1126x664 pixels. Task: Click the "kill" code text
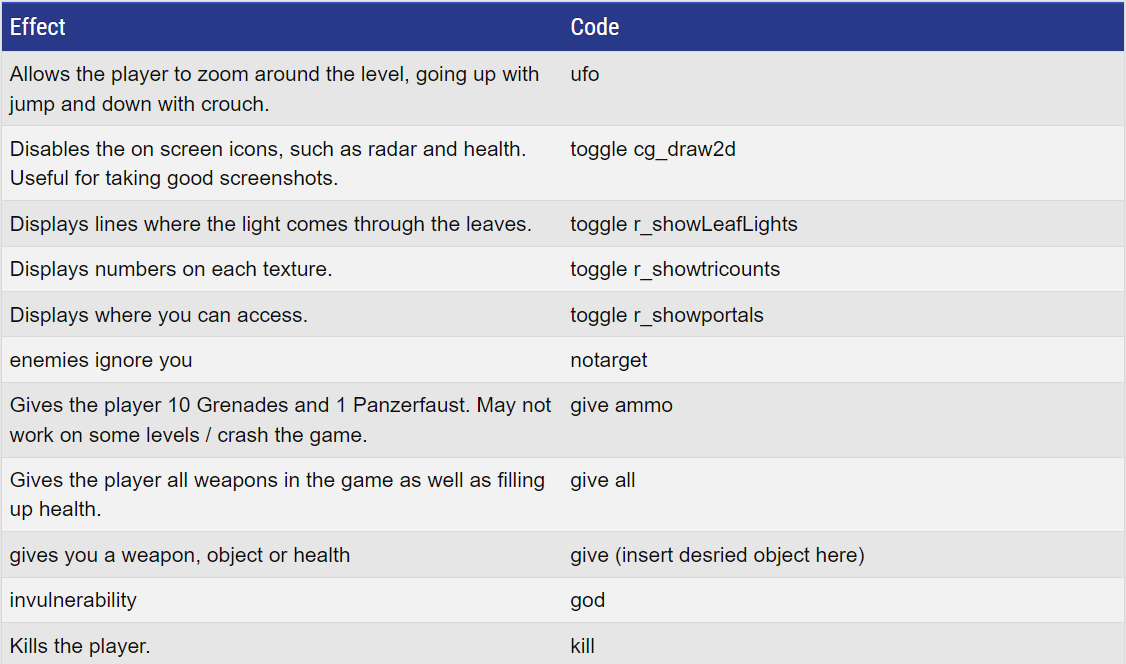coord(583,646)
